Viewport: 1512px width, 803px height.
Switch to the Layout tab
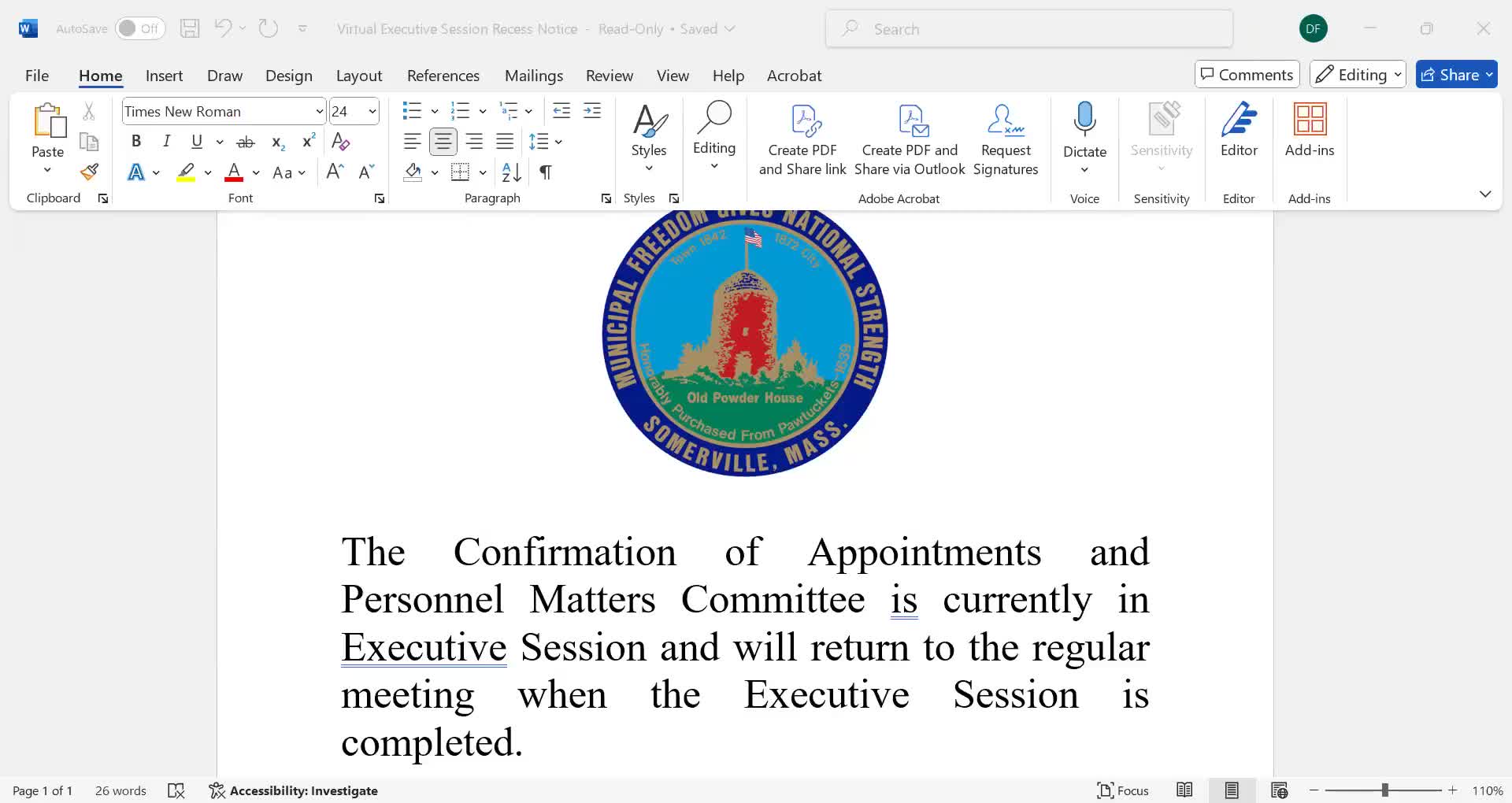coord(359,76)
